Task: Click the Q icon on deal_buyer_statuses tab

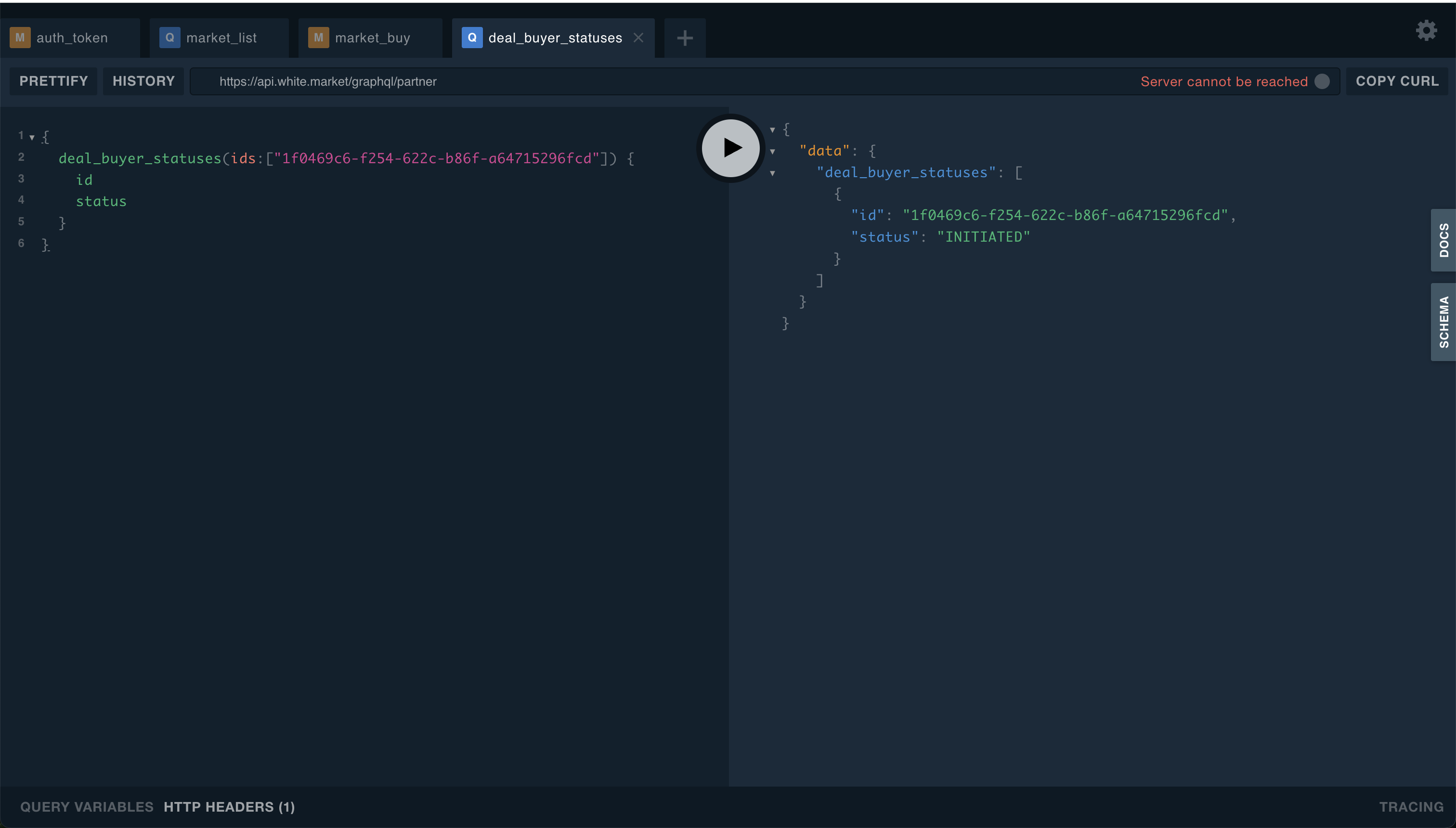Action: click(x=472, y=38)
